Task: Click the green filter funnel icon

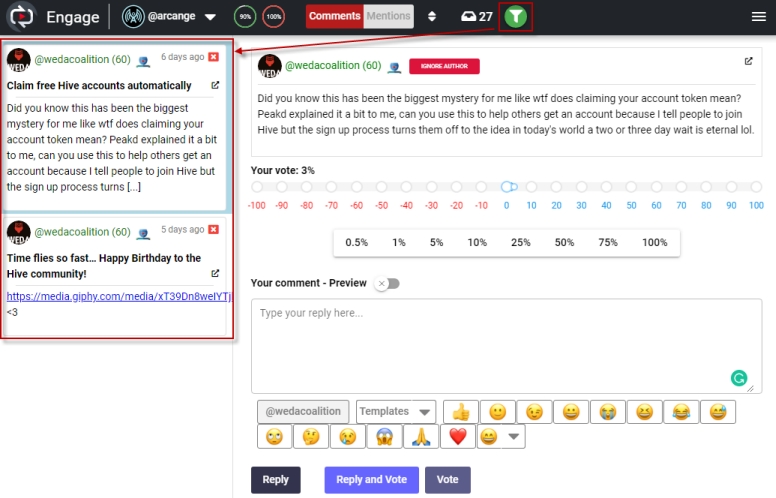Action: point(514,17)
